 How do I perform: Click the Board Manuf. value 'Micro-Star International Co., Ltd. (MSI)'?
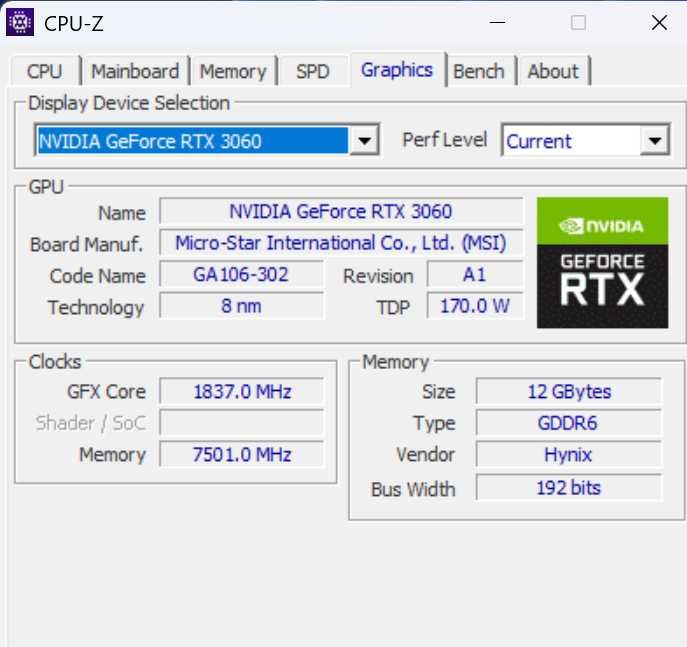point(341,243)
